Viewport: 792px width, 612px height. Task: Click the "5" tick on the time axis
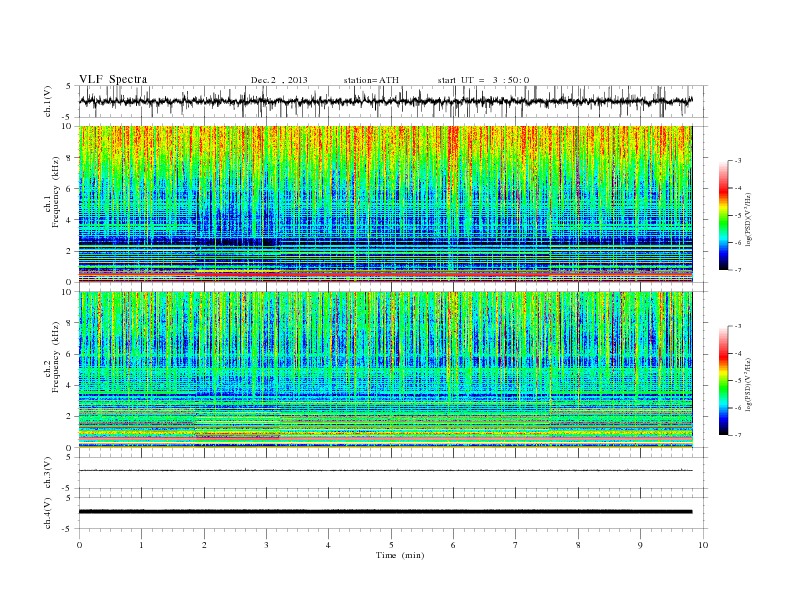coord(391,545)
